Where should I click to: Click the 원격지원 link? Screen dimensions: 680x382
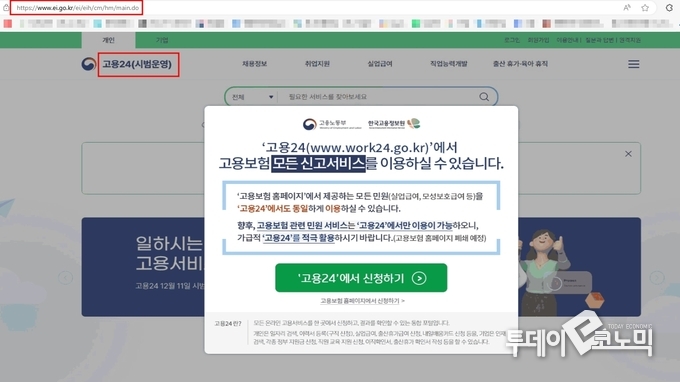630,40
